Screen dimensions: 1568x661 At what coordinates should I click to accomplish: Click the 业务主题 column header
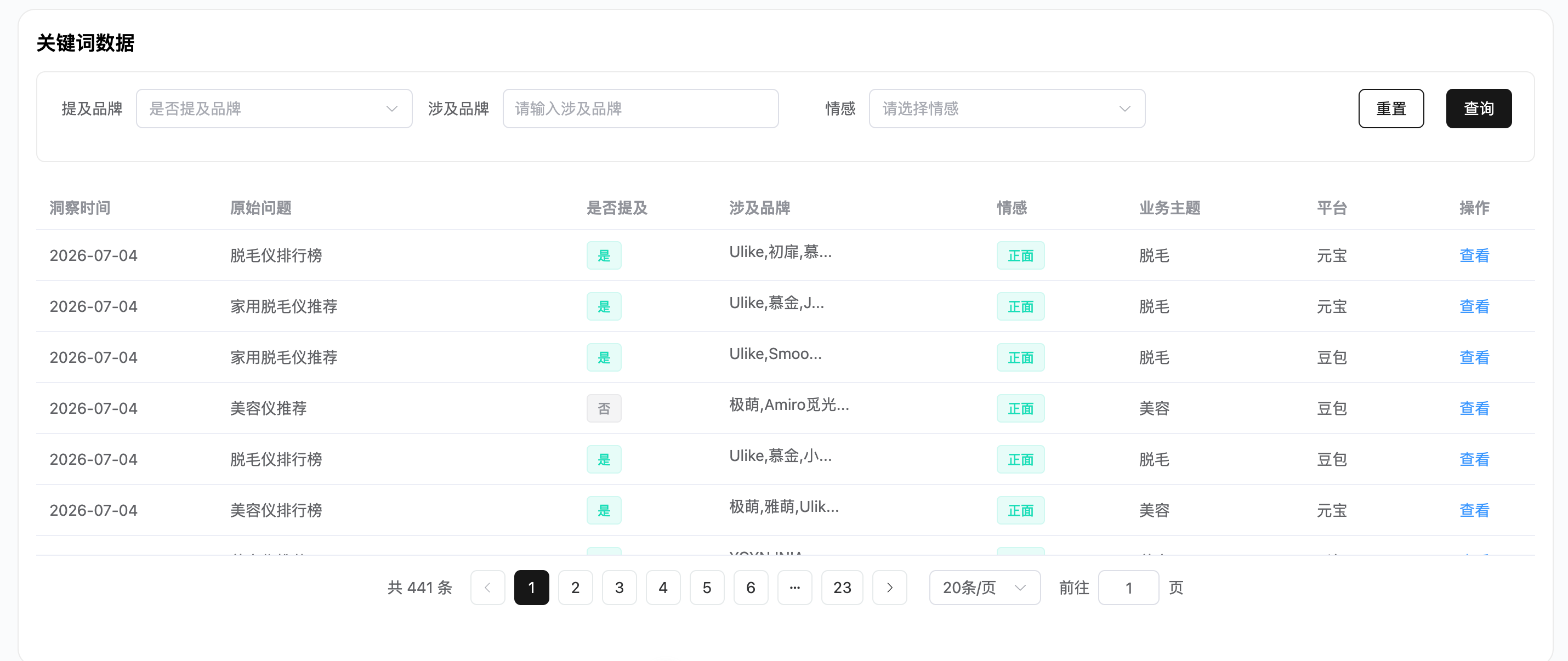1169,208
